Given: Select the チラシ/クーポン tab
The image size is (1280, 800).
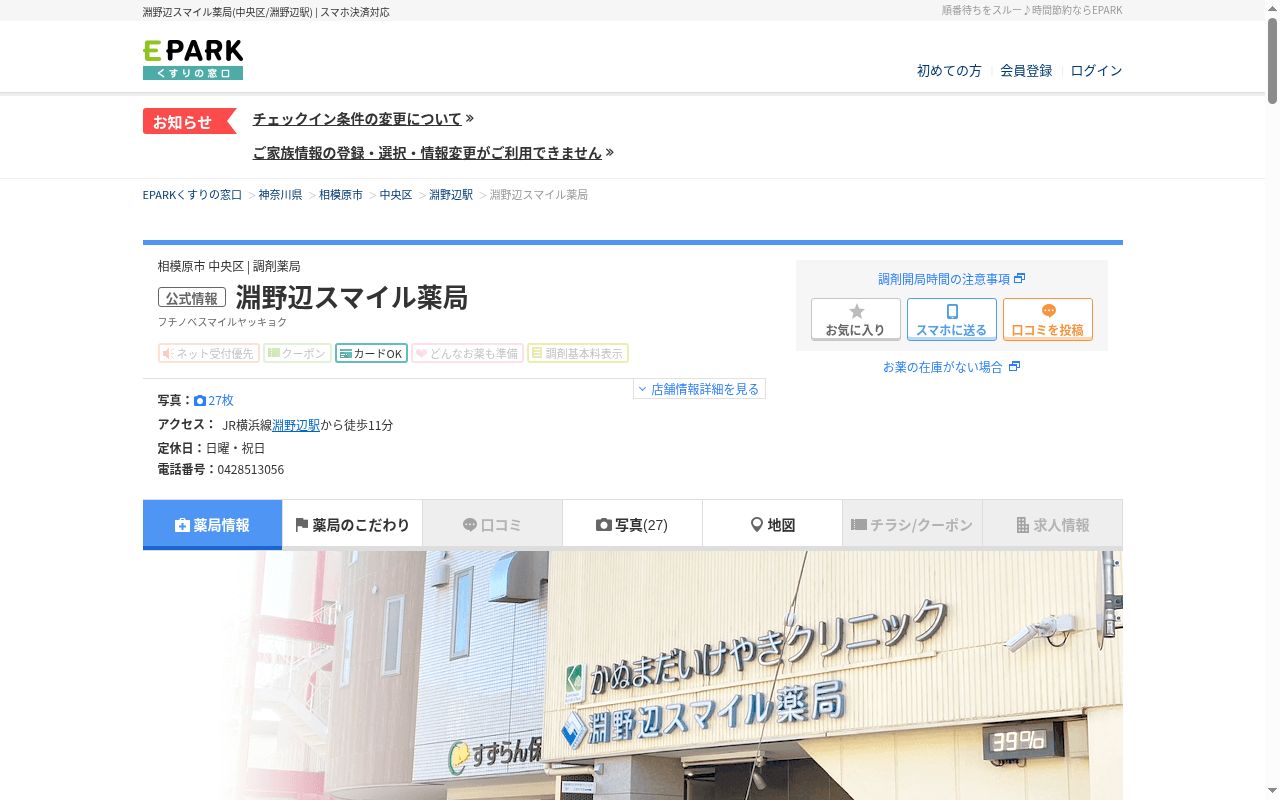Looking at the screenshot, I should 912,525.
